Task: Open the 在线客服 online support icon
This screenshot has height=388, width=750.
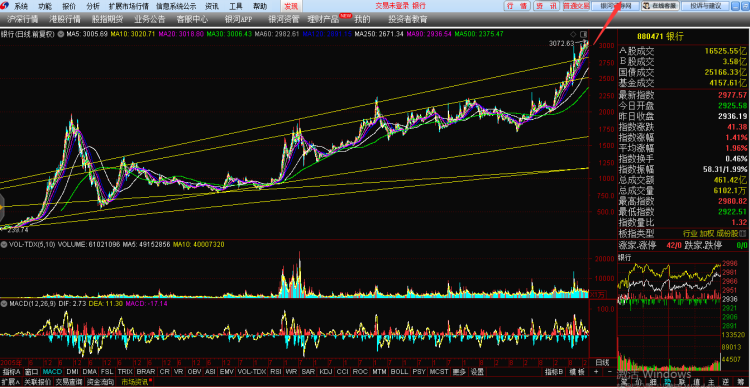Action: point(660,6)
